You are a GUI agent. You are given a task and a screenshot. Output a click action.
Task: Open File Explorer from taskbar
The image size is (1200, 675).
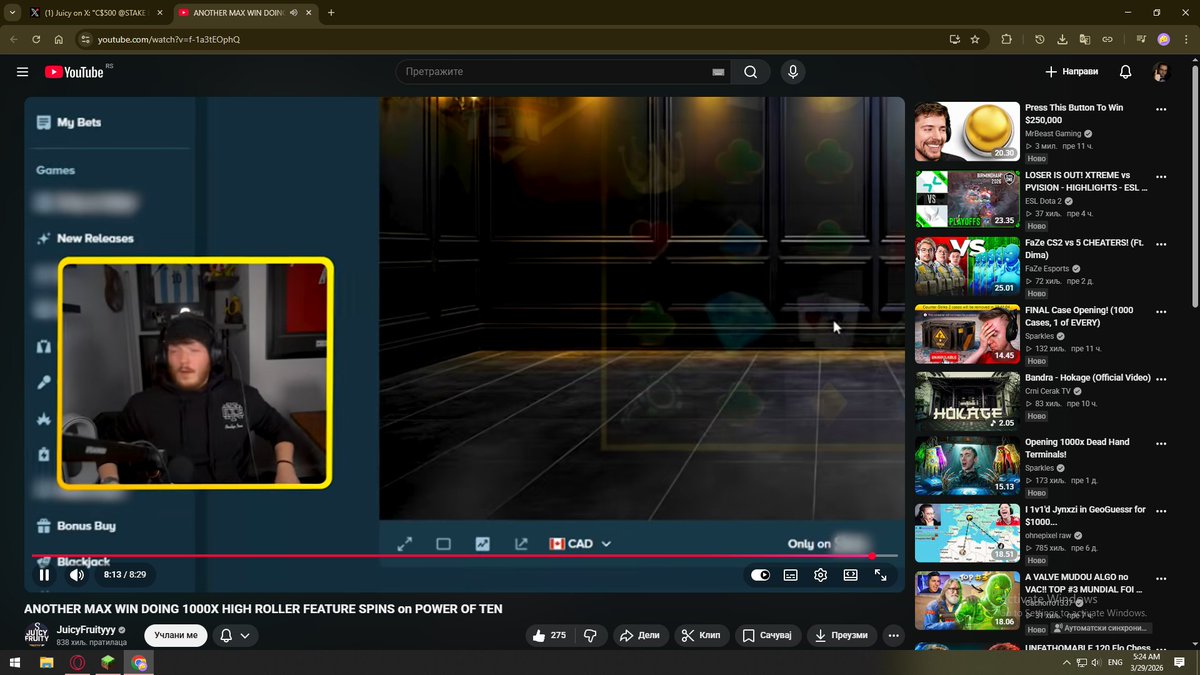click(47, 662)
